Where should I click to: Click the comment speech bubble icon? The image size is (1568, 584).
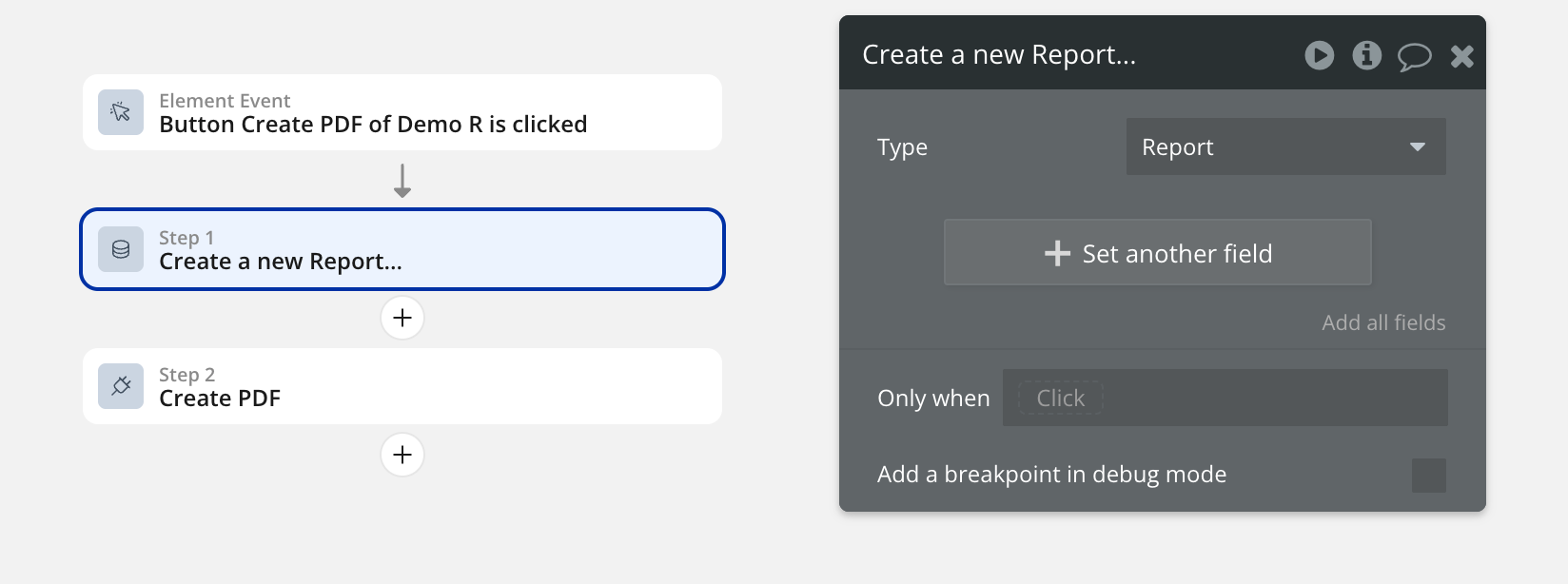click(x=1414, y=56)
